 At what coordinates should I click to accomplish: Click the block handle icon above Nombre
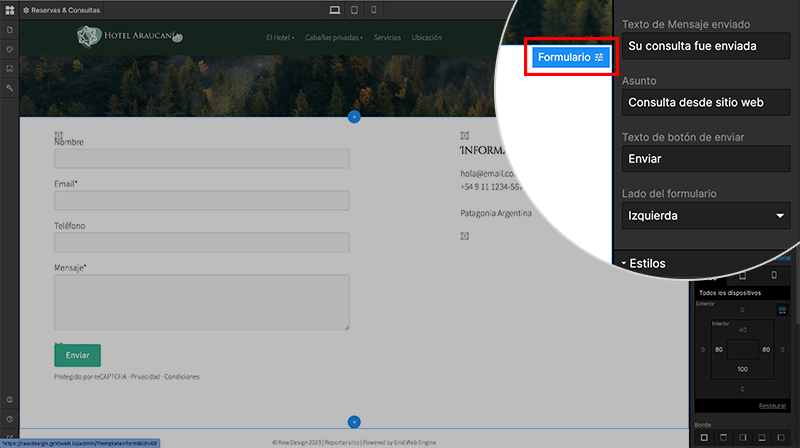click(58, 135)
